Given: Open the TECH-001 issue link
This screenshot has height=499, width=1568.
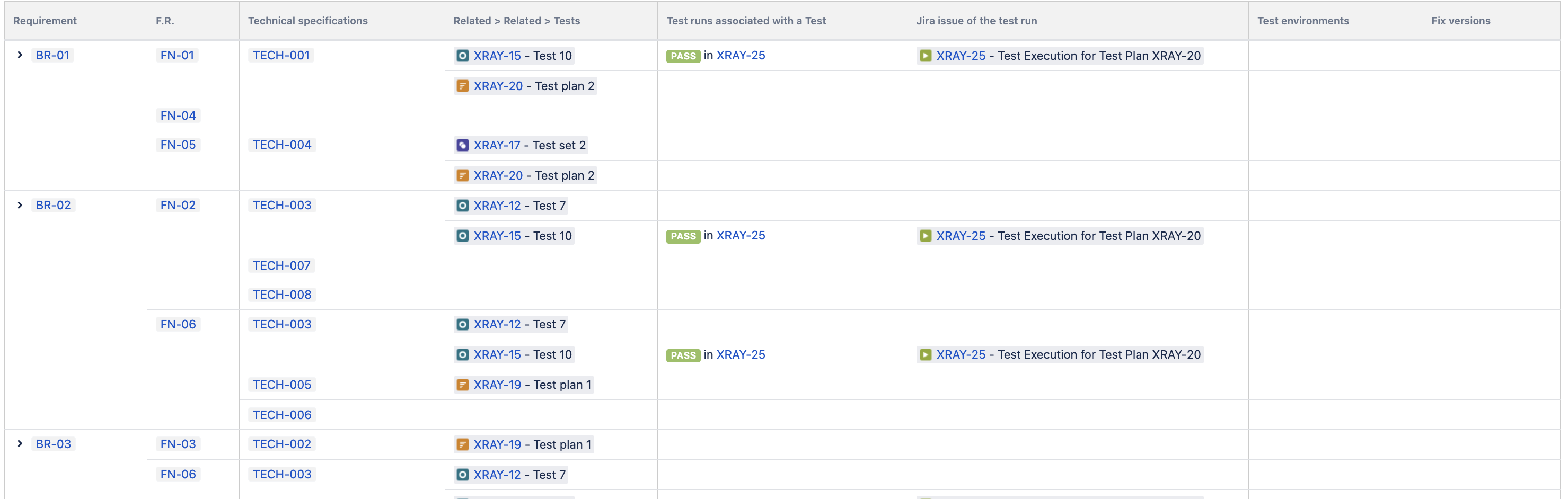Looking at the screenshot, I should 281,56.
